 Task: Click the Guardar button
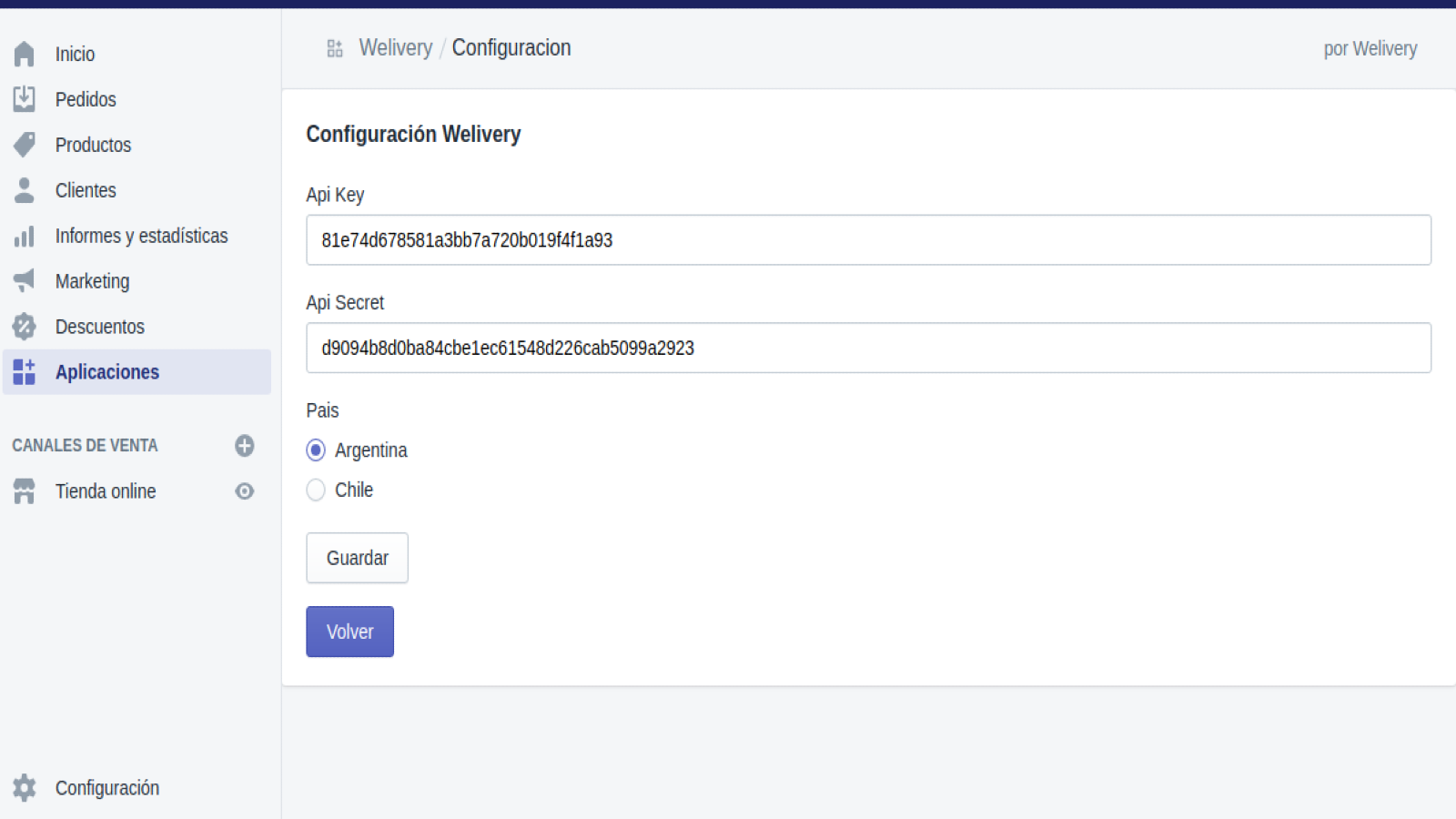pos(357,558)
